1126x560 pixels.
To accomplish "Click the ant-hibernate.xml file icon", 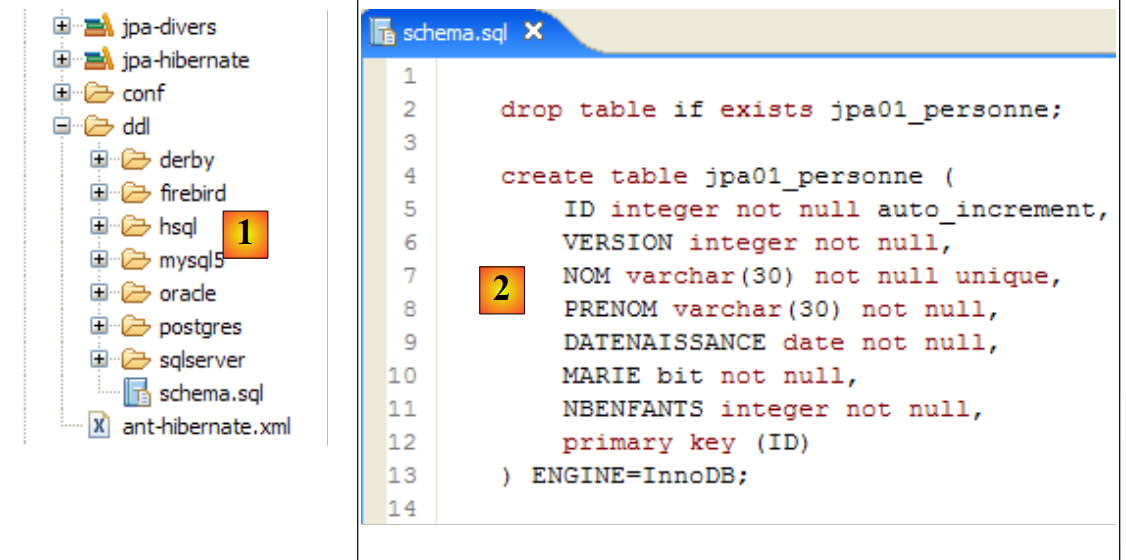I will click(x=99, y=427).
